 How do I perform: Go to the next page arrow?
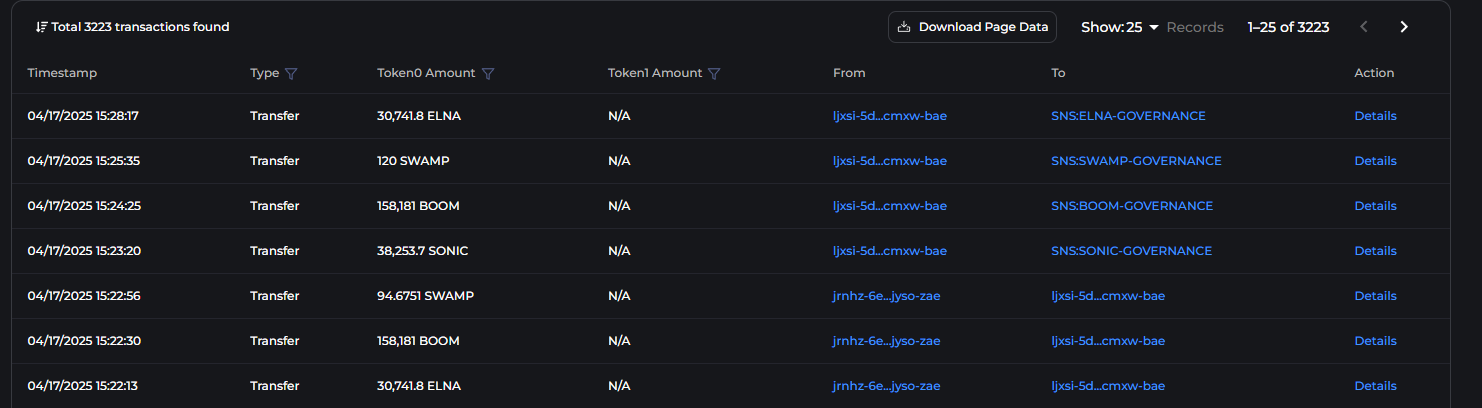click(x=1404, y=27)
